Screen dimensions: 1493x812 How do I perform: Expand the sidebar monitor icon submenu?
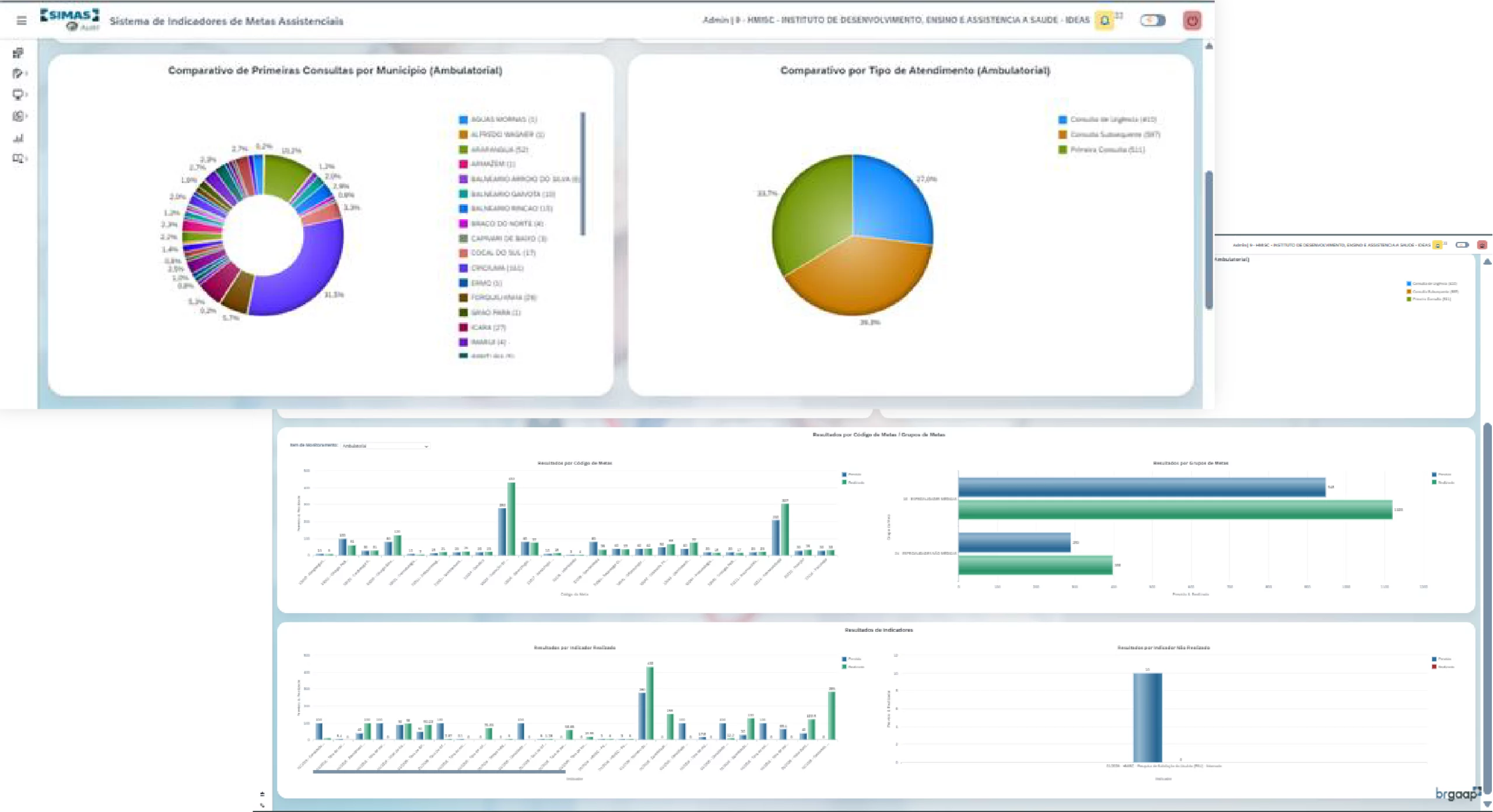click(19, 95)
